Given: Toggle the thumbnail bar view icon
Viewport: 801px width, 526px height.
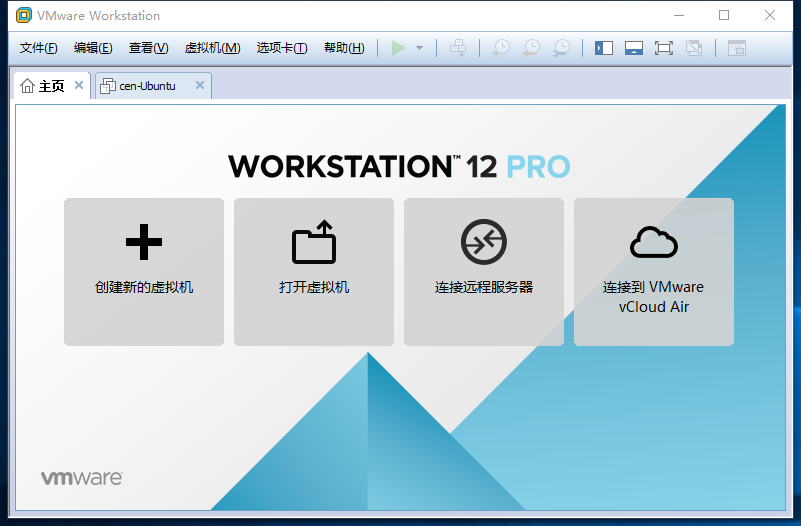Looking at the screenshot, I should 633,48.
